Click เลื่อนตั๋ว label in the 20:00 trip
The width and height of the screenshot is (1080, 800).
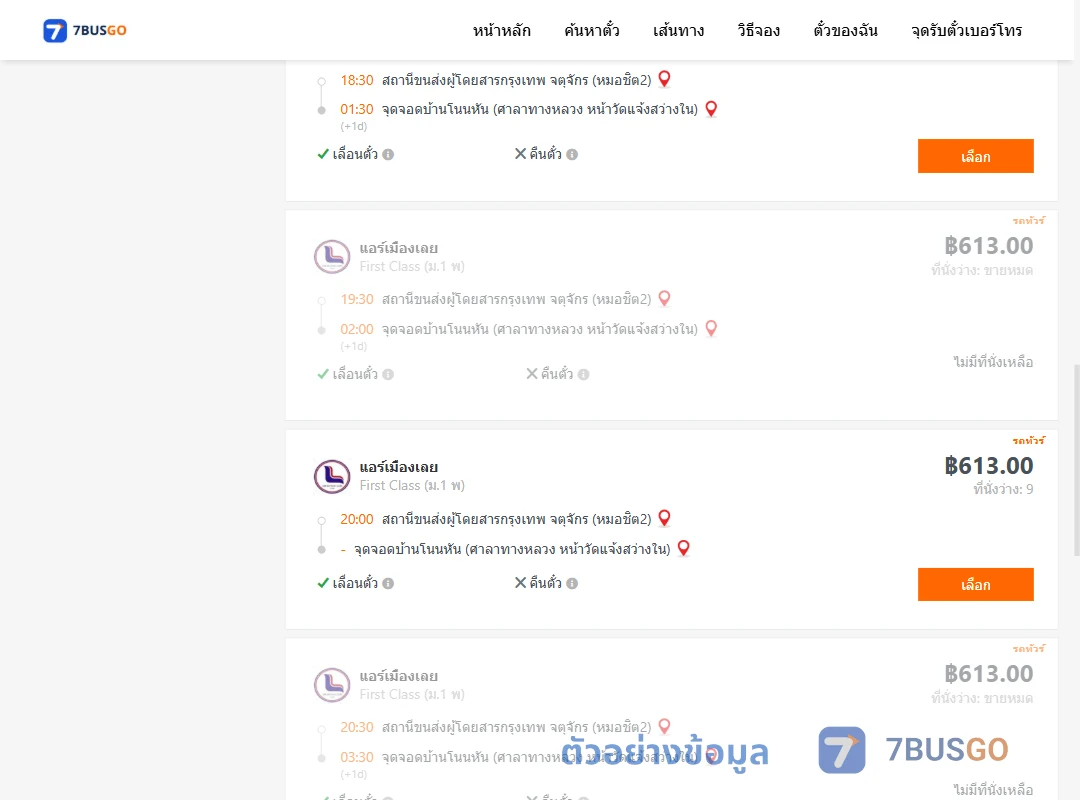click(355, 583)
